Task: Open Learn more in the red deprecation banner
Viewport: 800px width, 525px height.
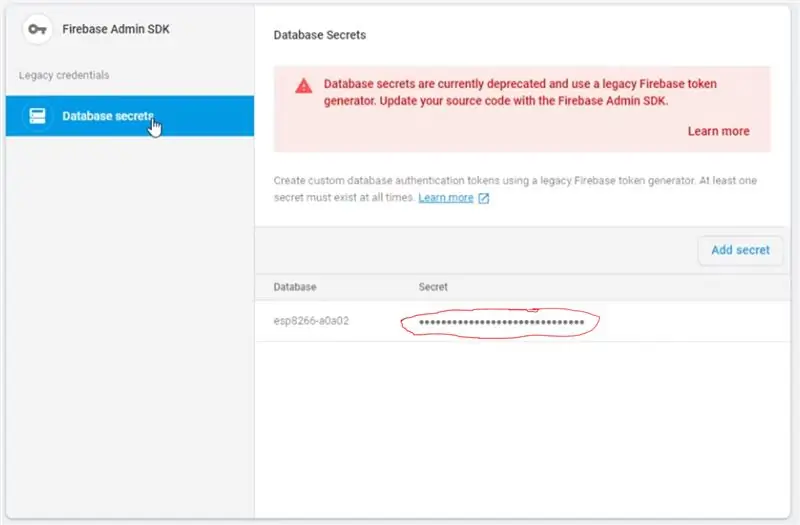Action: [x=718, y=131]
